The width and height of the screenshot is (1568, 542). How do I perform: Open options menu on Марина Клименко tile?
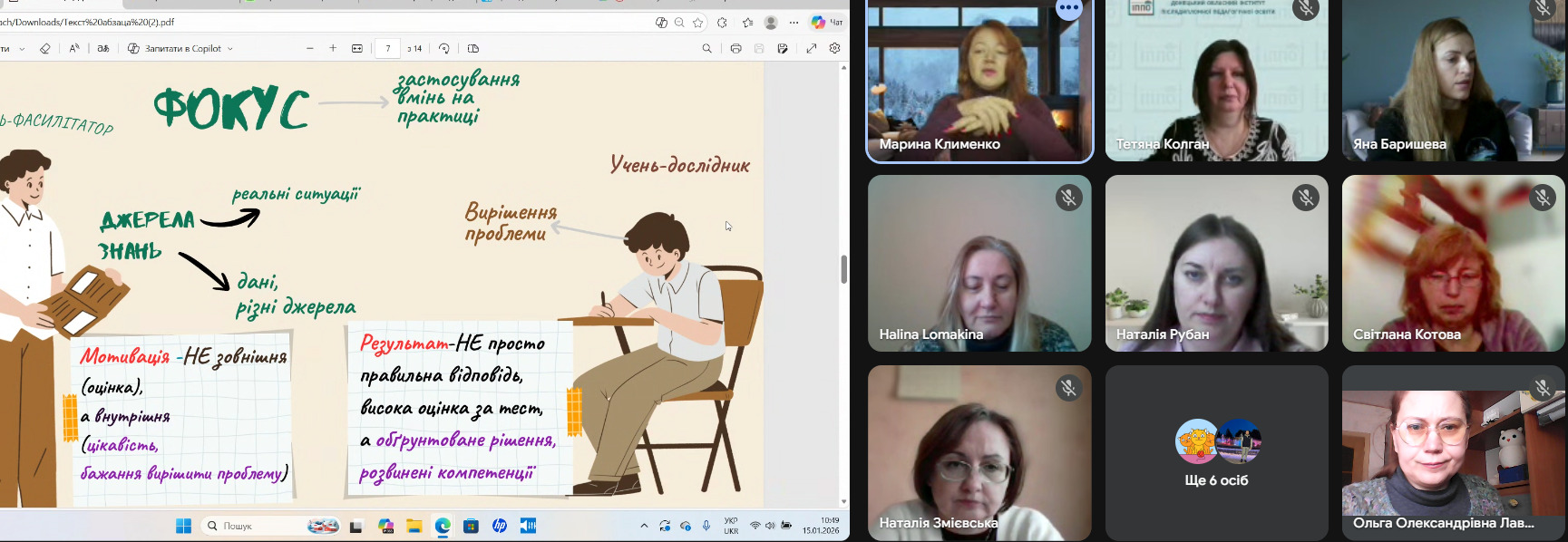click(1069, 8)
